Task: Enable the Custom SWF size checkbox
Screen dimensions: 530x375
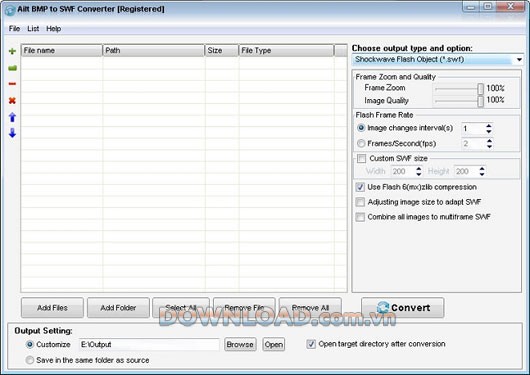Action: click(x=361, y=158)
